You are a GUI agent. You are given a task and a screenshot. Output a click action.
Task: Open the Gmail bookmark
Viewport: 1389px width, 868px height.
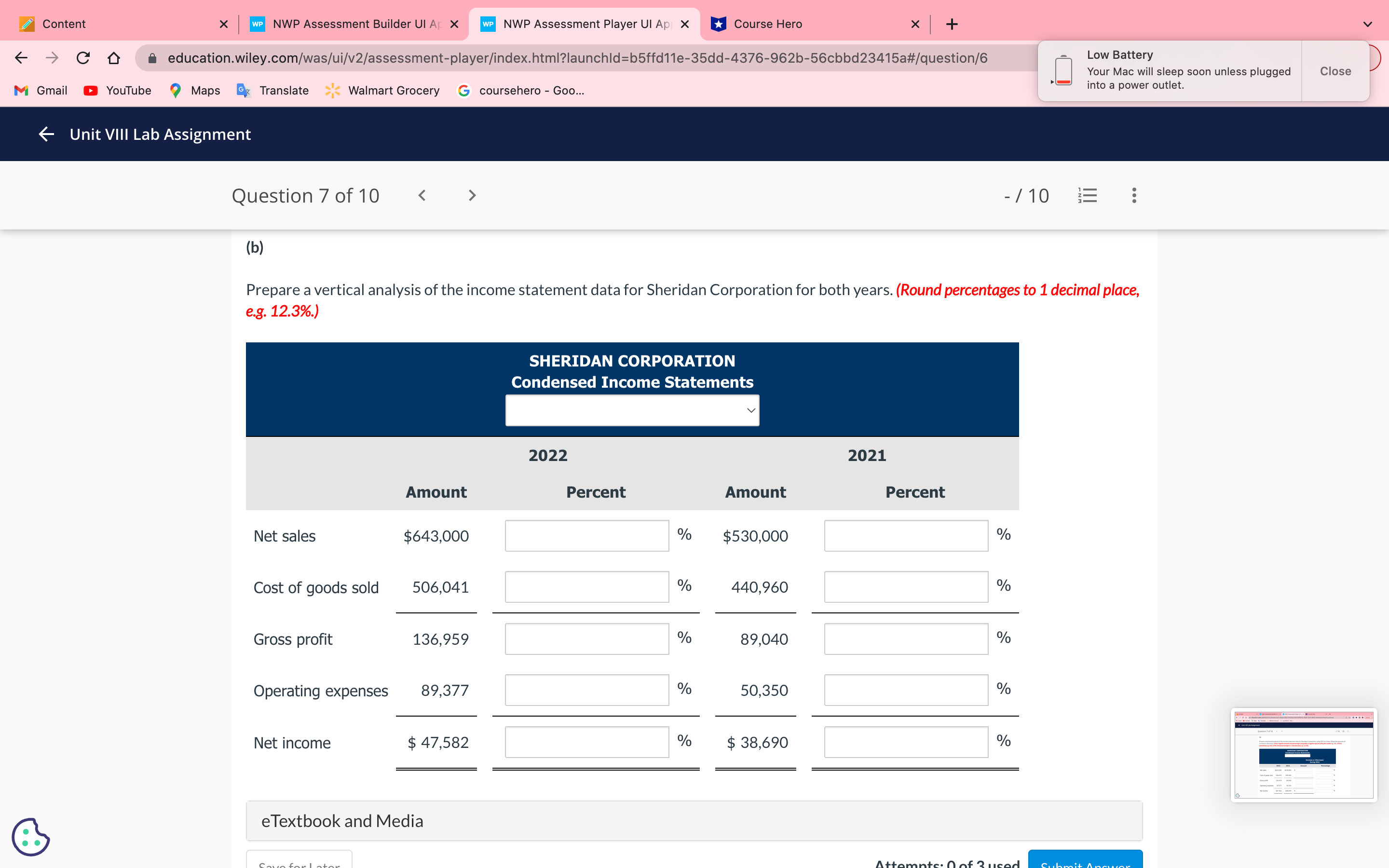point(40,90)
